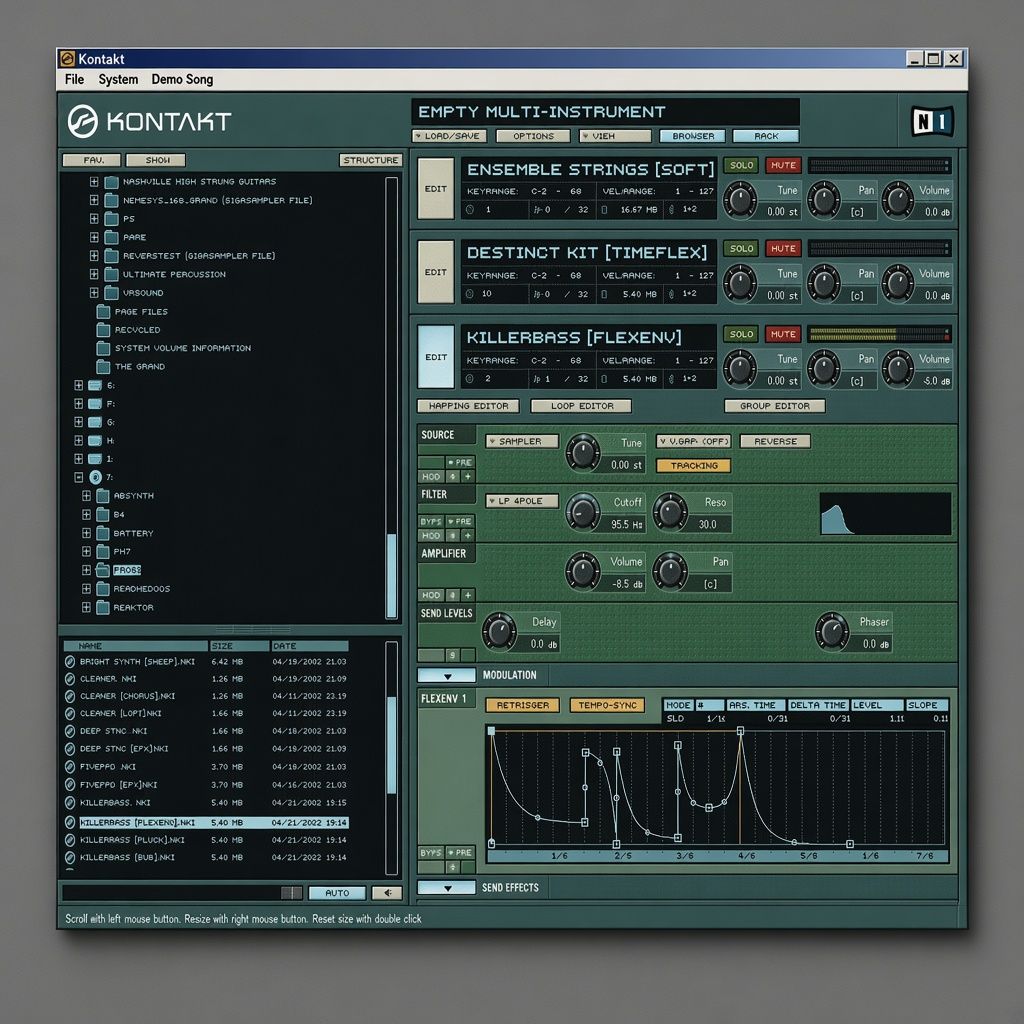
Task: Click the Kontakt logo icon in header
Action: 83,121
